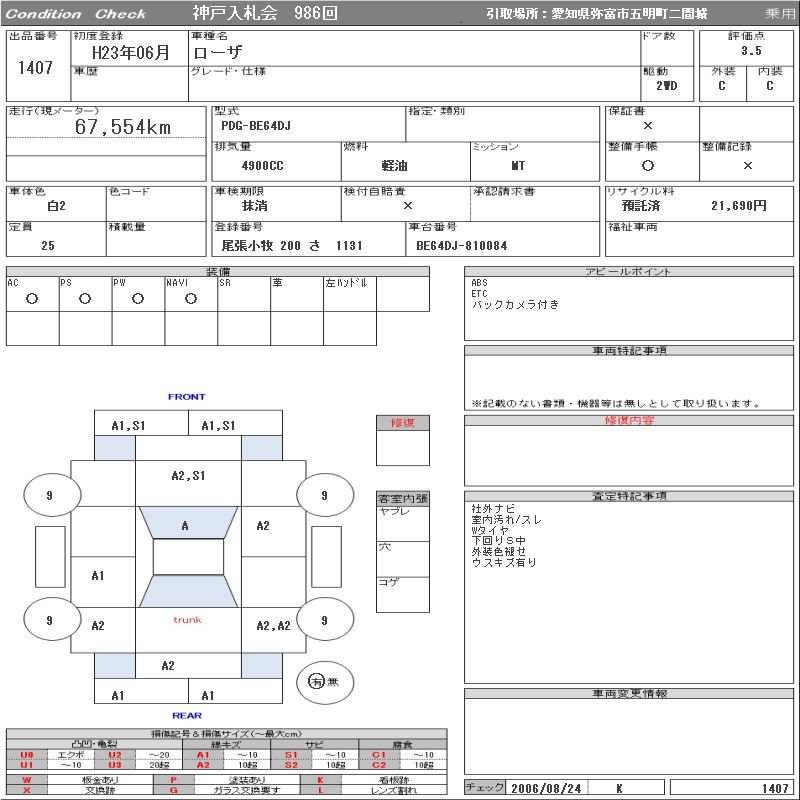Toggle the PW equipment circle mark

pos(138,298)
